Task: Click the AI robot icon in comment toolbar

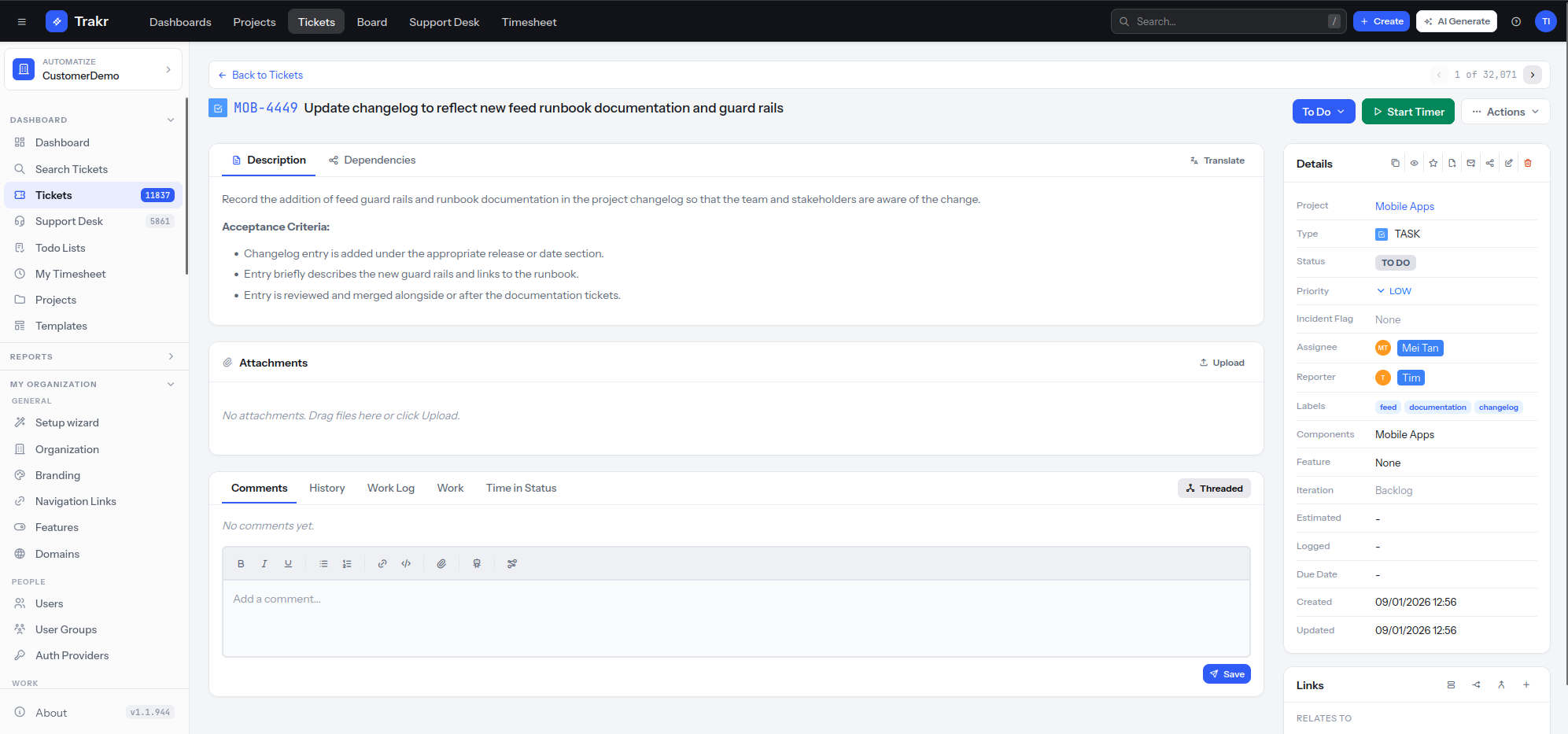Action: pos(477,563)
